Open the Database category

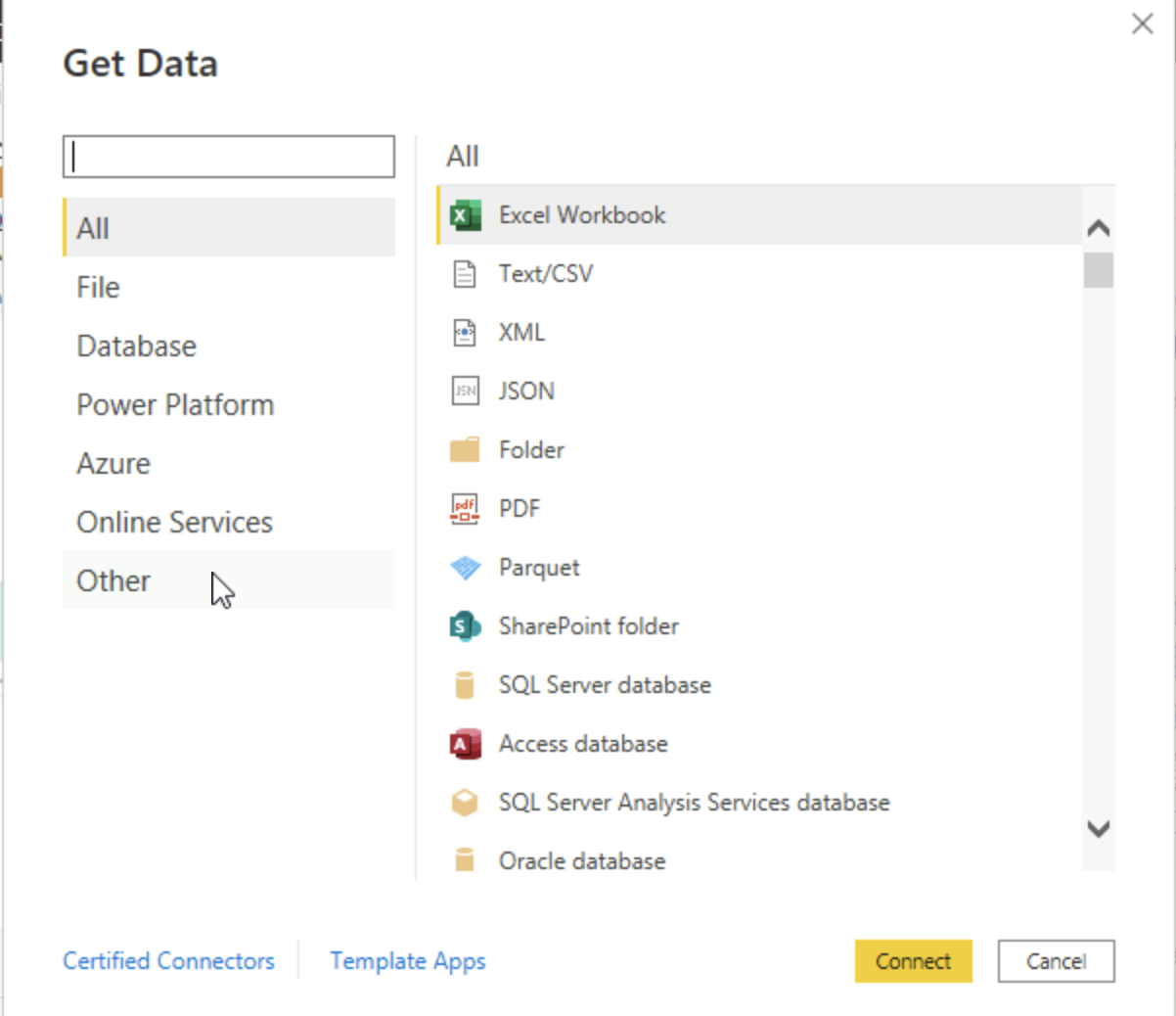coord(136,346)
